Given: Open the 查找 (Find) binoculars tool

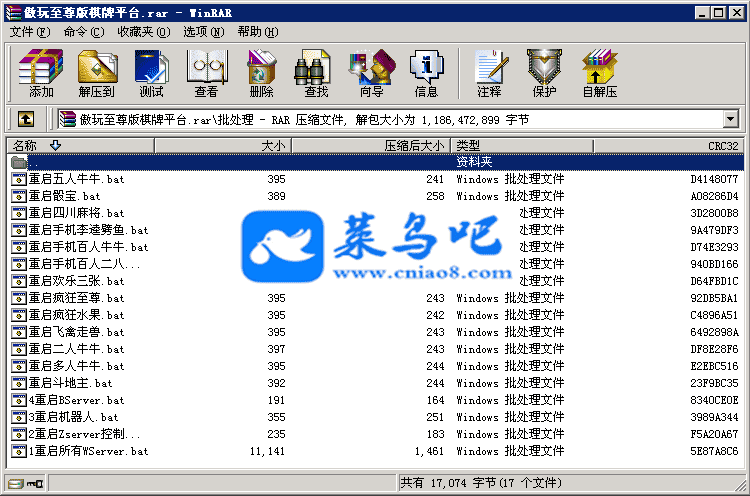Looking at the screenshot, I should coord(316,73).
